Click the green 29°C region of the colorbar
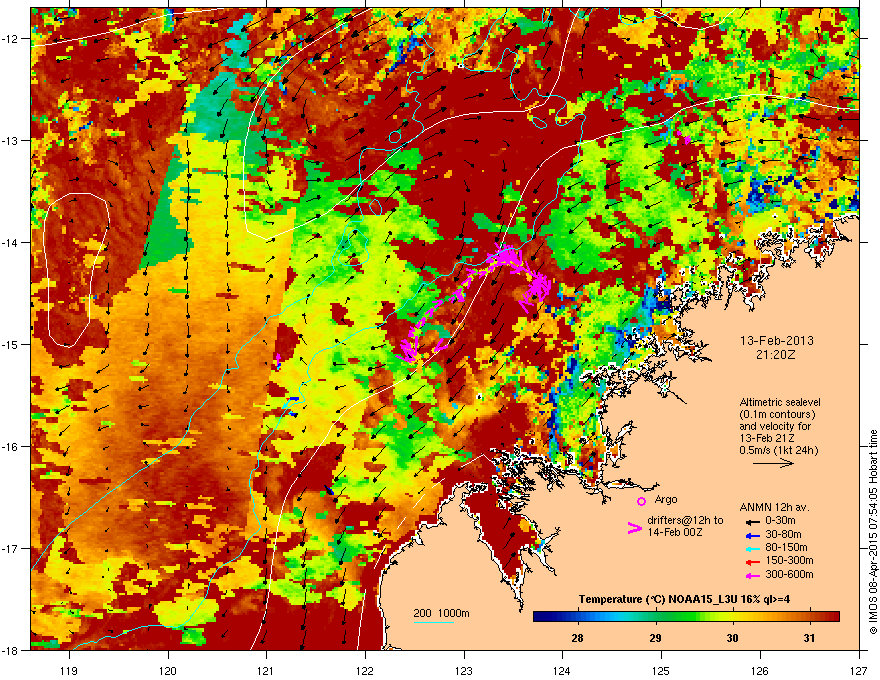The image size is (880, 680). point(655,617)
